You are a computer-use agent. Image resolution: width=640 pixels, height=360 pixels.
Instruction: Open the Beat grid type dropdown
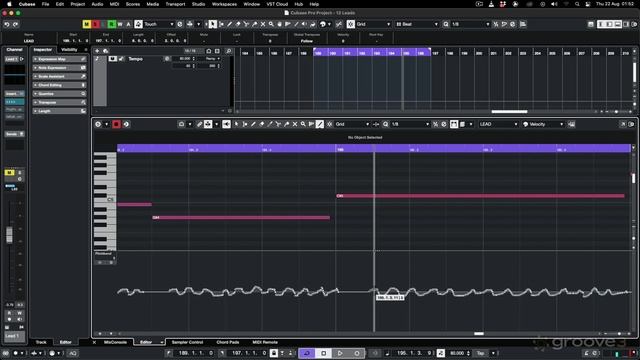pos(417,24)
